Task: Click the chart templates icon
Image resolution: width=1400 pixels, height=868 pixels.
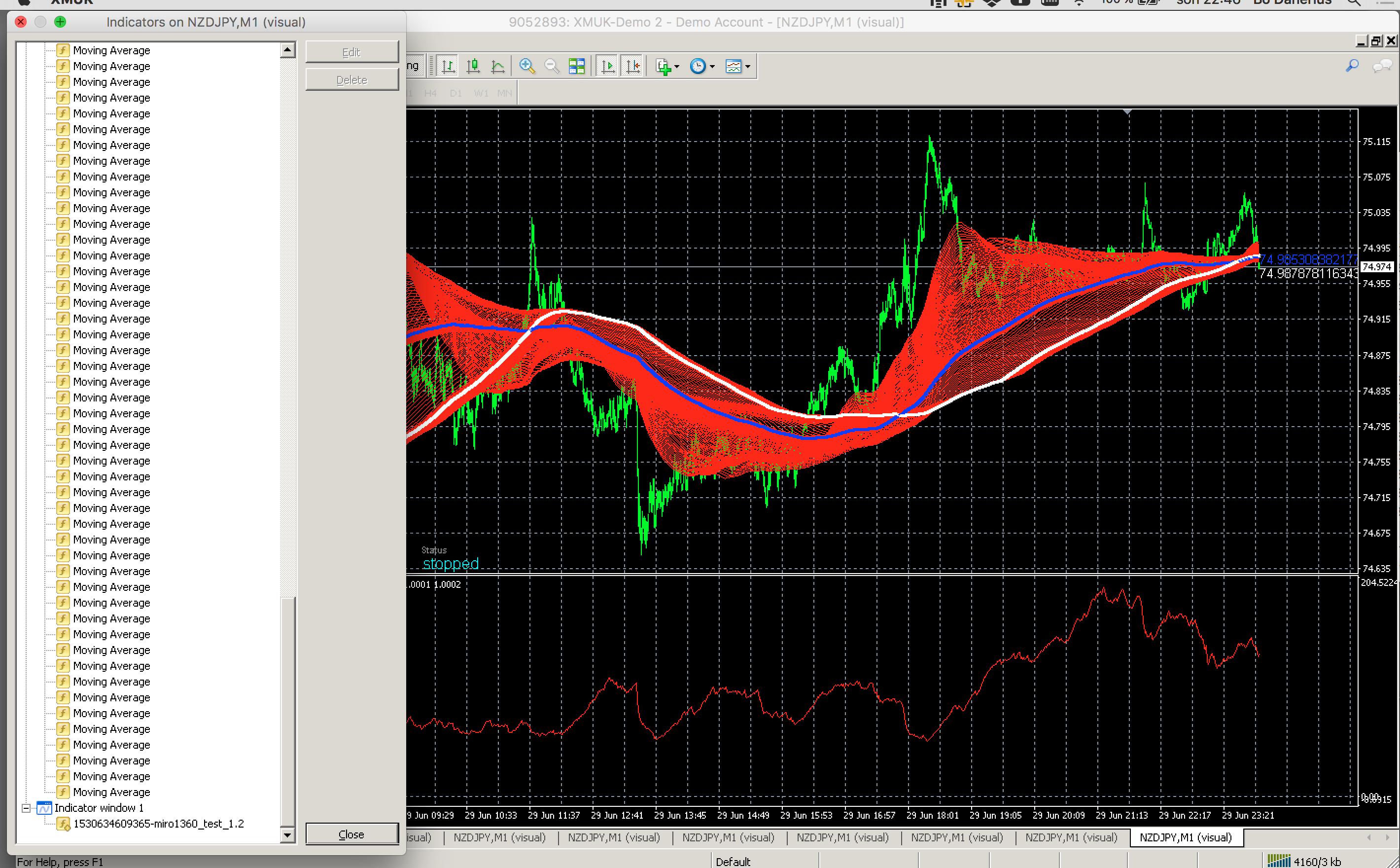Action: coord(734,67)
